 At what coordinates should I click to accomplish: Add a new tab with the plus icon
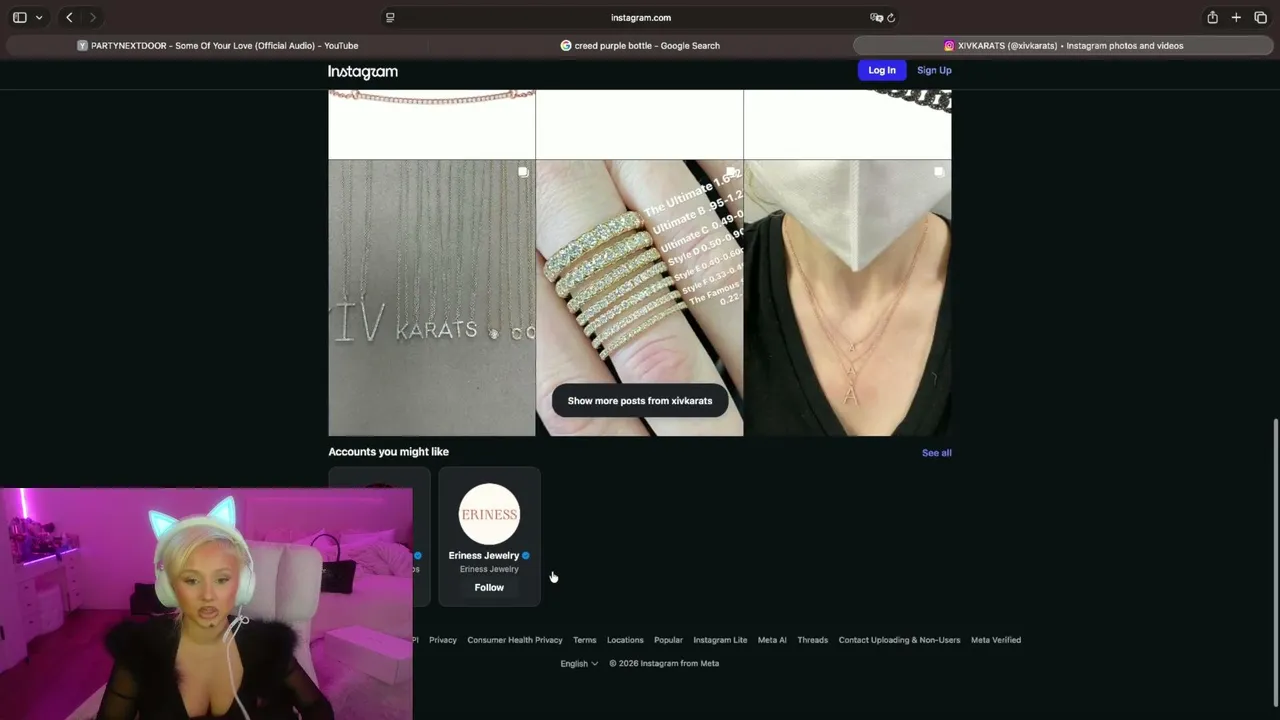pyautogui.click(x=1236, y=17)
